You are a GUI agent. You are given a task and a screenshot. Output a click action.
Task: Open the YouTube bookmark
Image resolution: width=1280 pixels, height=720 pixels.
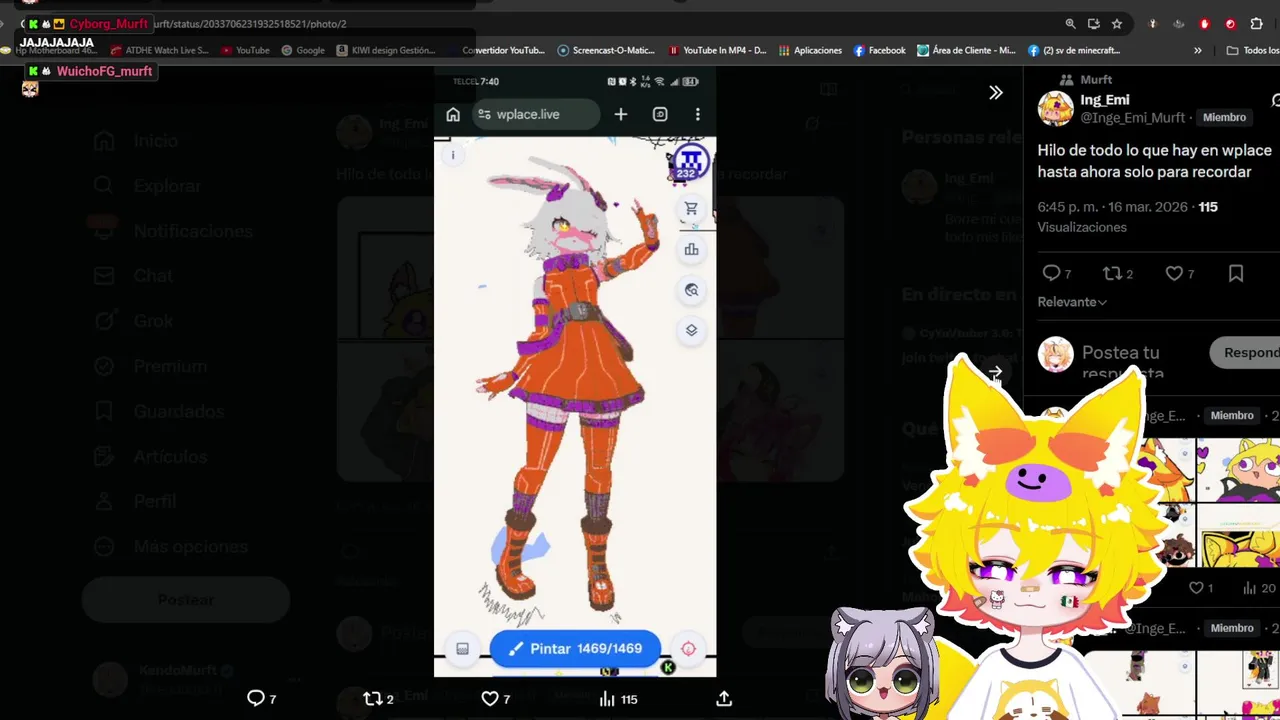click(x=246, y=50)
